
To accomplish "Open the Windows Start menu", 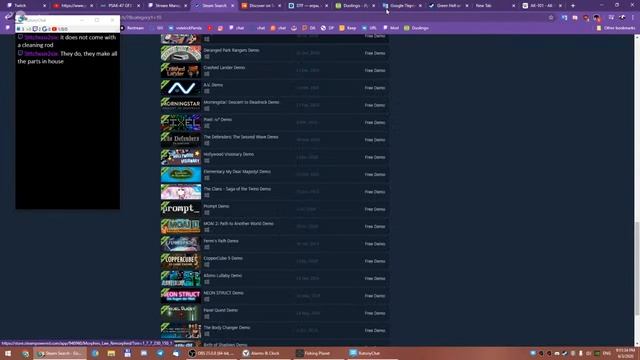I will pos(8,353).
